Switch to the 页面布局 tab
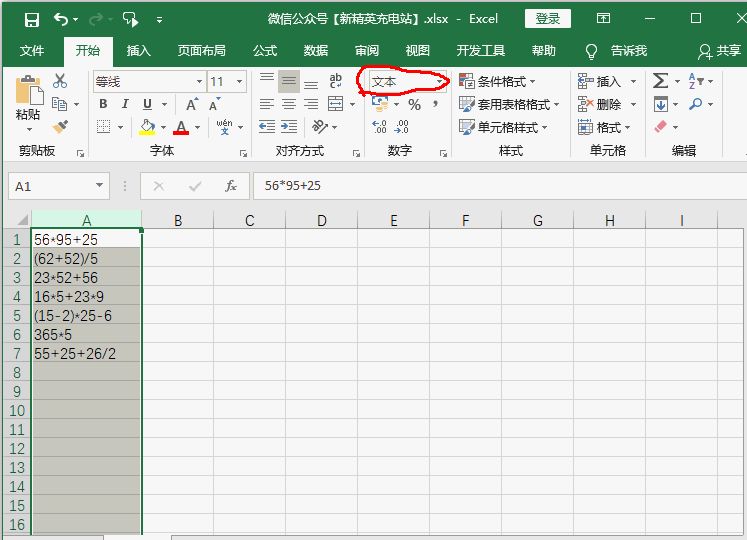This screenshot has width=747, height=540. tap(202, 51)
